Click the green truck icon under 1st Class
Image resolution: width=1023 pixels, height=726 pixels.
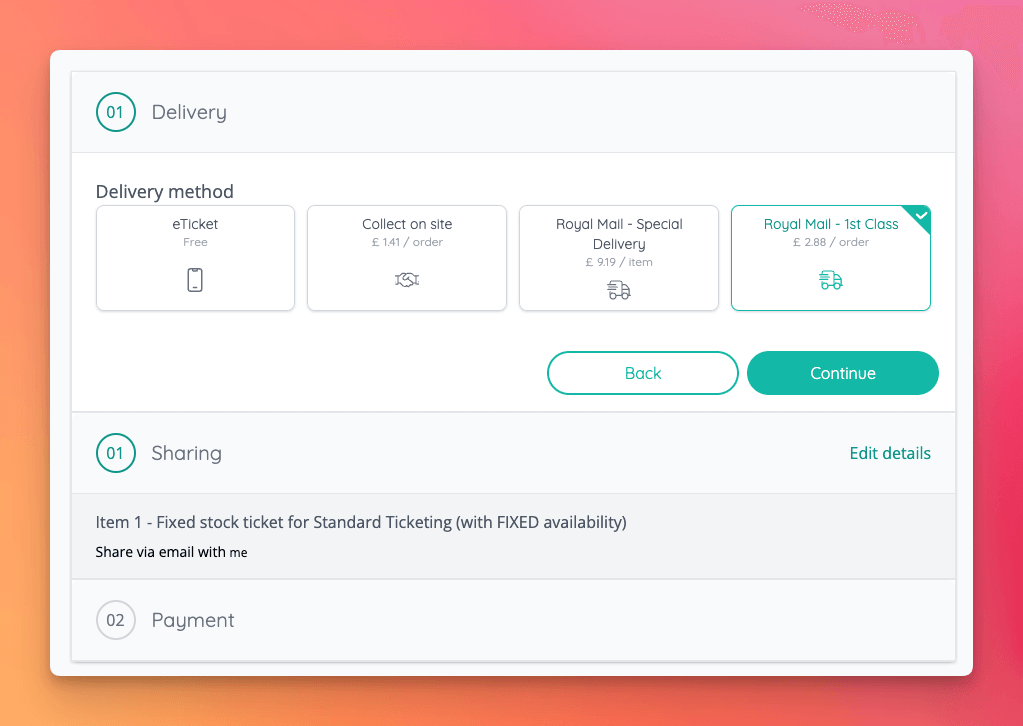pyautogui.click(x=831, y=280)
